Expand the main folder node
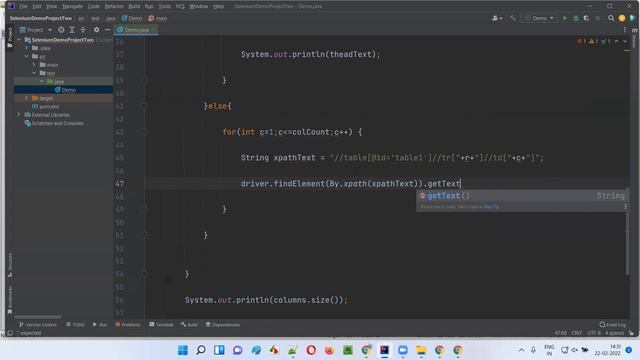This screenshot has width=640, height=360. 34,65
